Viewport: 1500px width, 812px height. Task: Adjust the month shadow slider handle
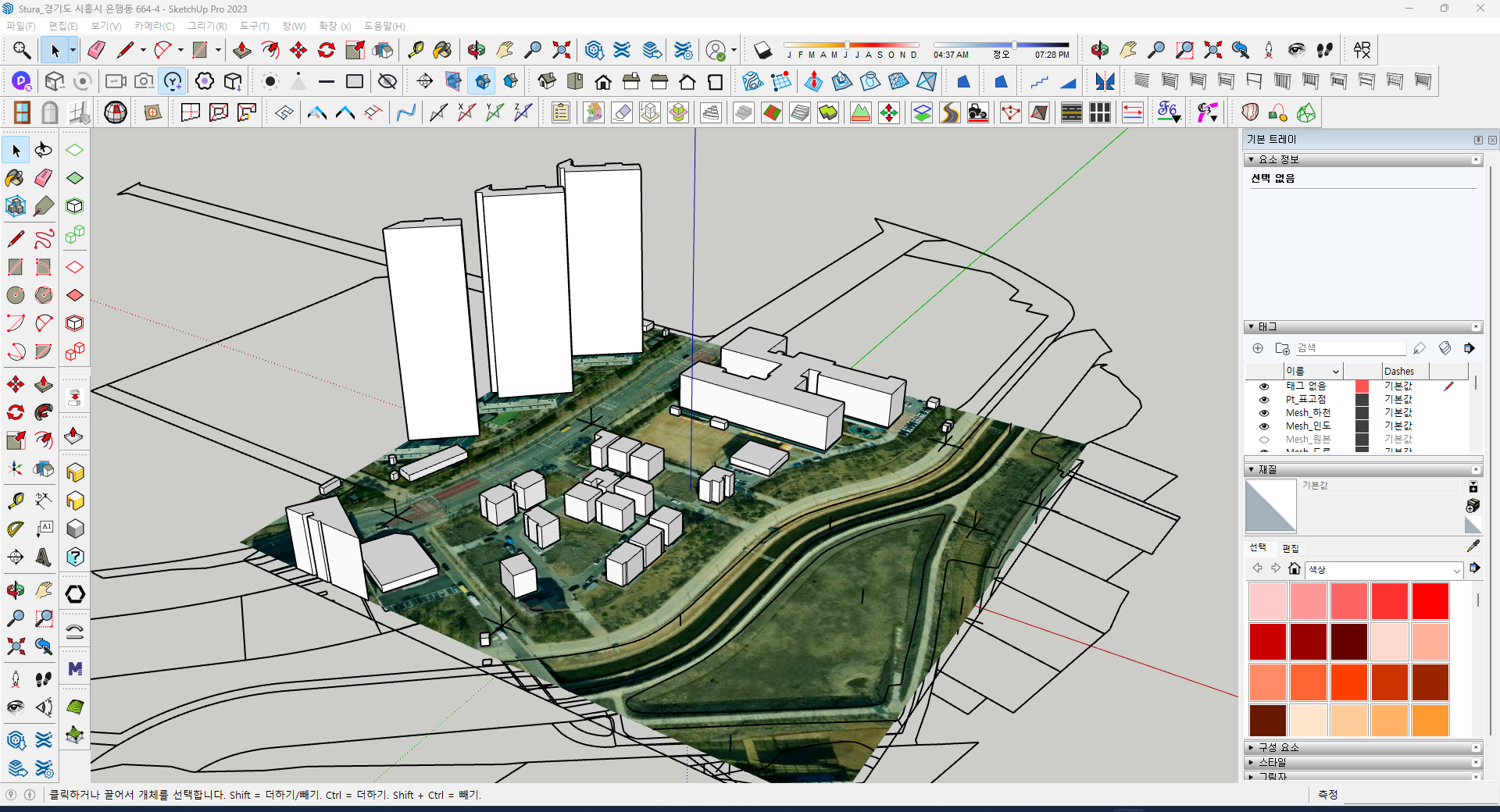click(847, 45)
